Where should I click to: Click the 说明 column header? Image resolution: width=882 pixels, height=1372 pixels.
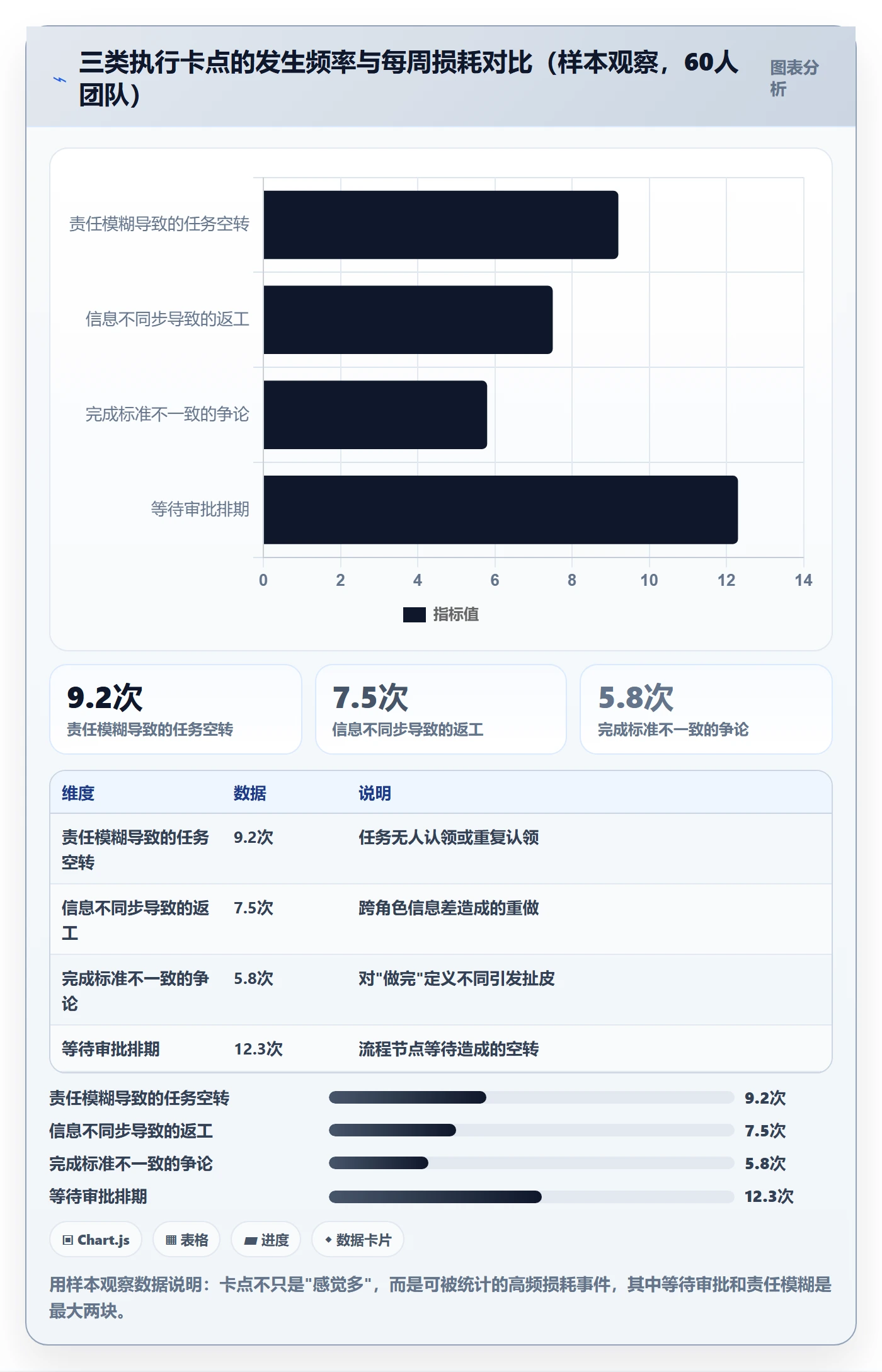(x=375, y=793)
